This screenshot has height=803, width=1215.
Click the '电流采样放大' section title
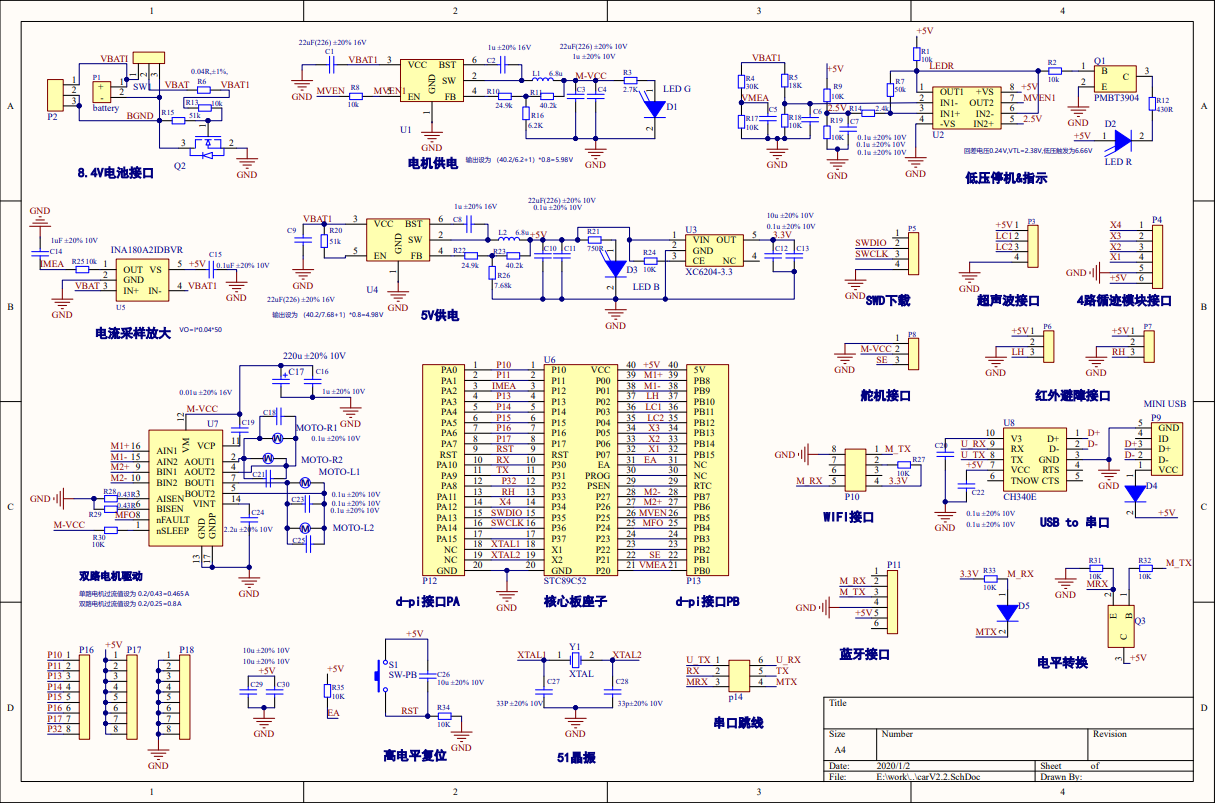click(x=133, y=333)
